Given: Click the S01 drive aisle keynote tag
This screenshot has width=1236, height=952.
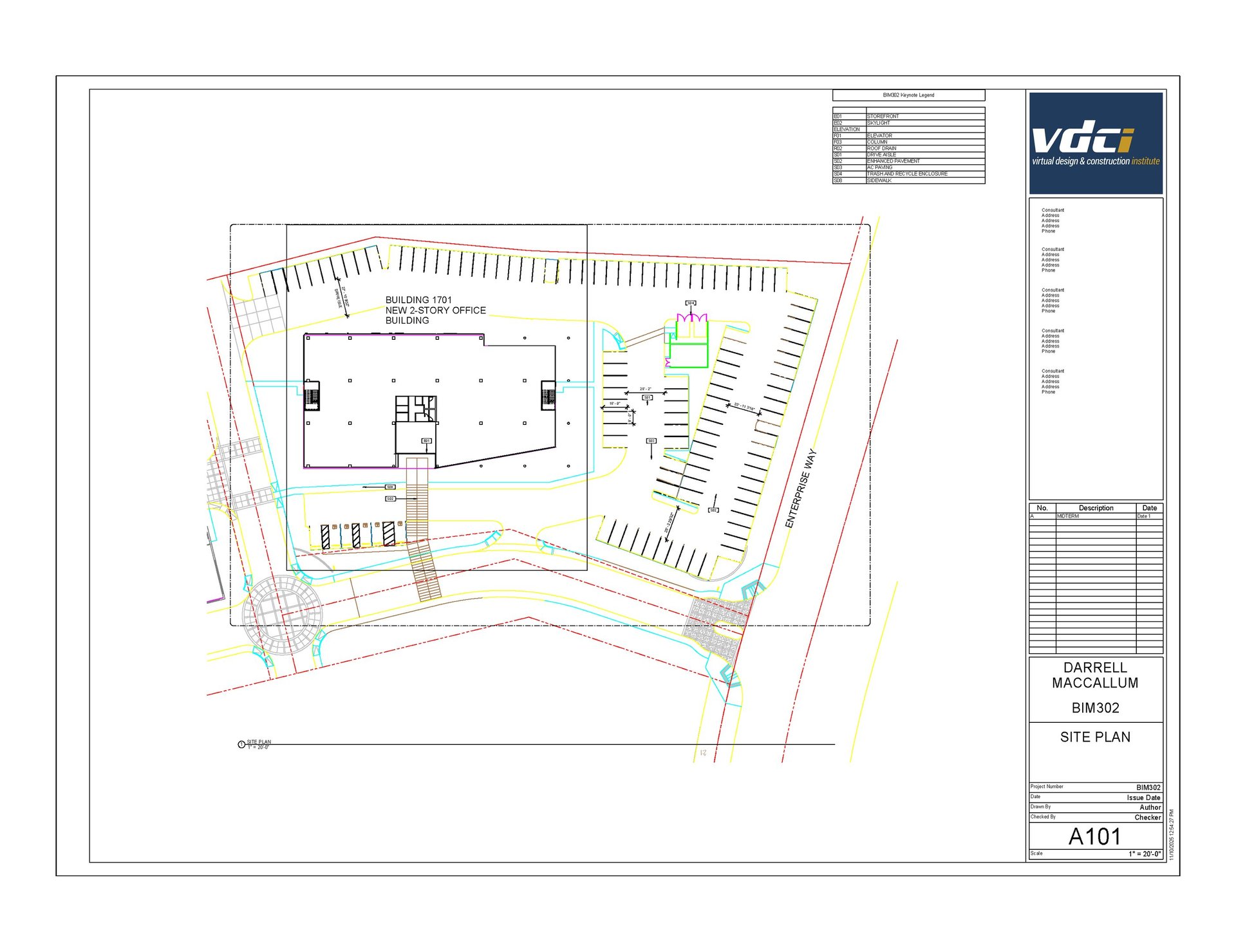Looking at the screenshot, I should (647, 398).
